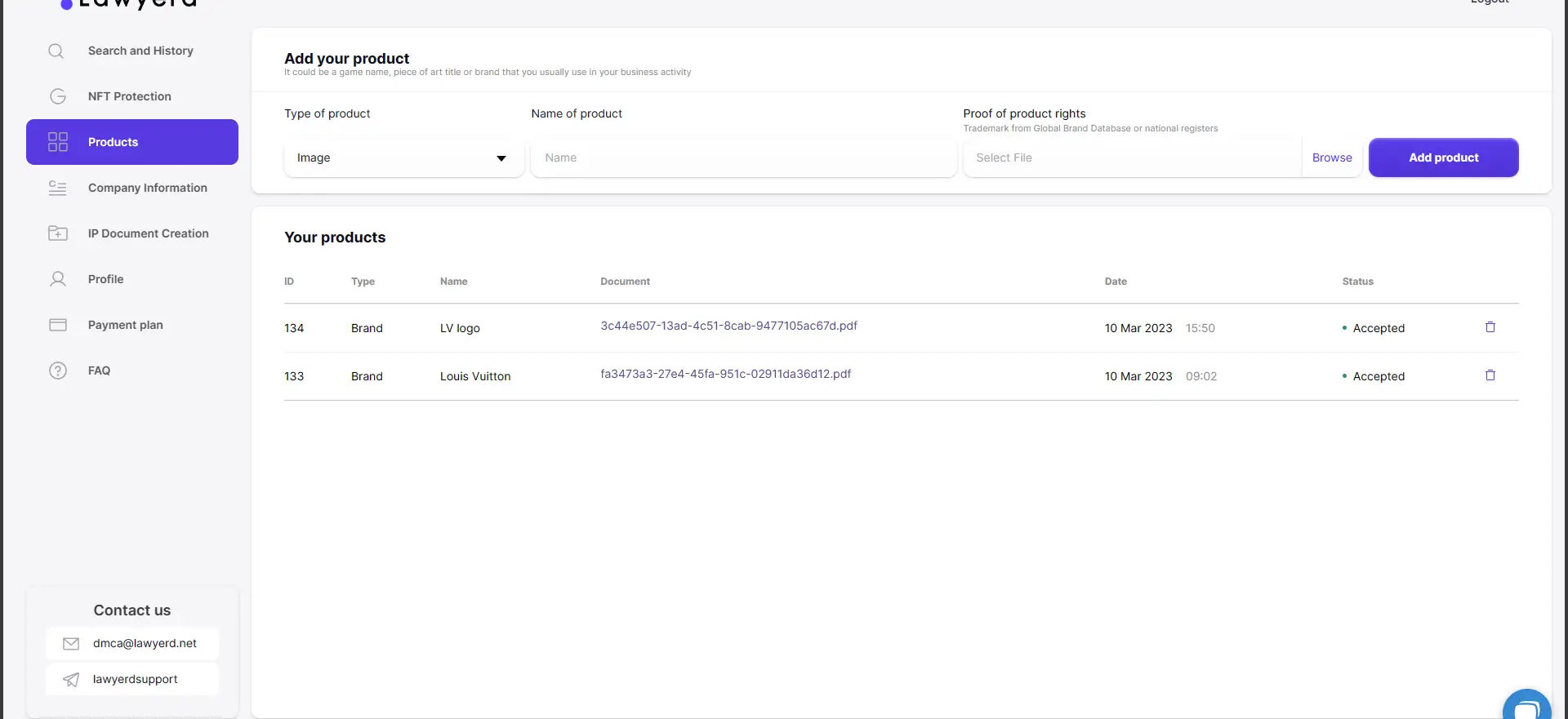
Task: Click the IP Document Creation folder icon
Action: click(58, 233)
